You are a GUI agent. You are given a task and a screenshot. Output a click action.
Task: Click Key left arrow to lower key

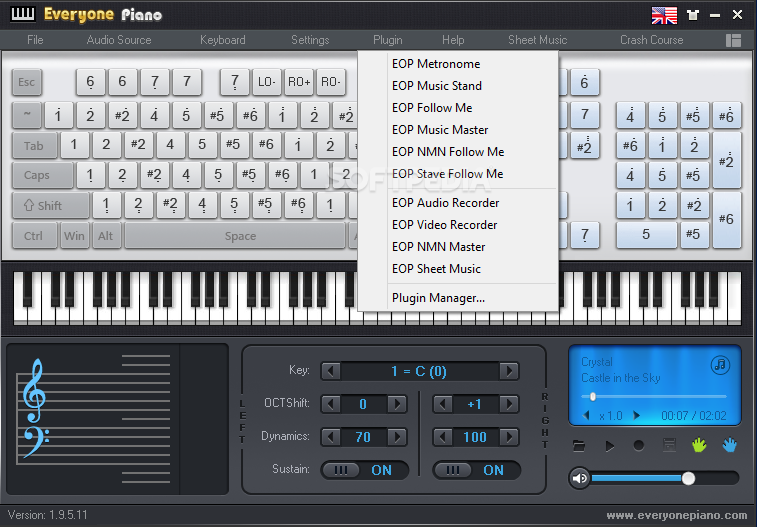point(331,371)
